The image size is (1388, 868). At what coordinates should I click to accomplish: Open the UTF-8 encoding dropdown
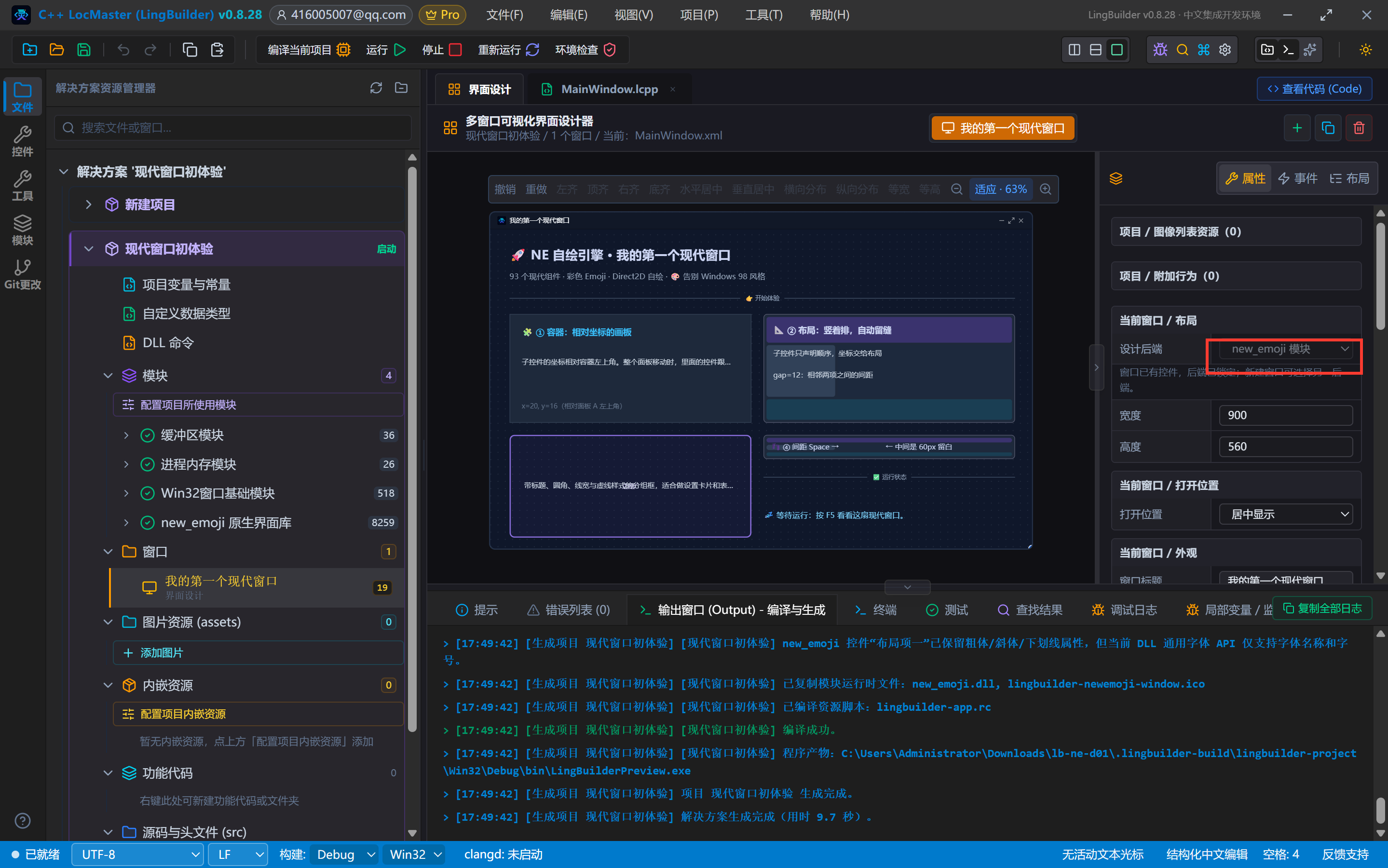point(137,854)
